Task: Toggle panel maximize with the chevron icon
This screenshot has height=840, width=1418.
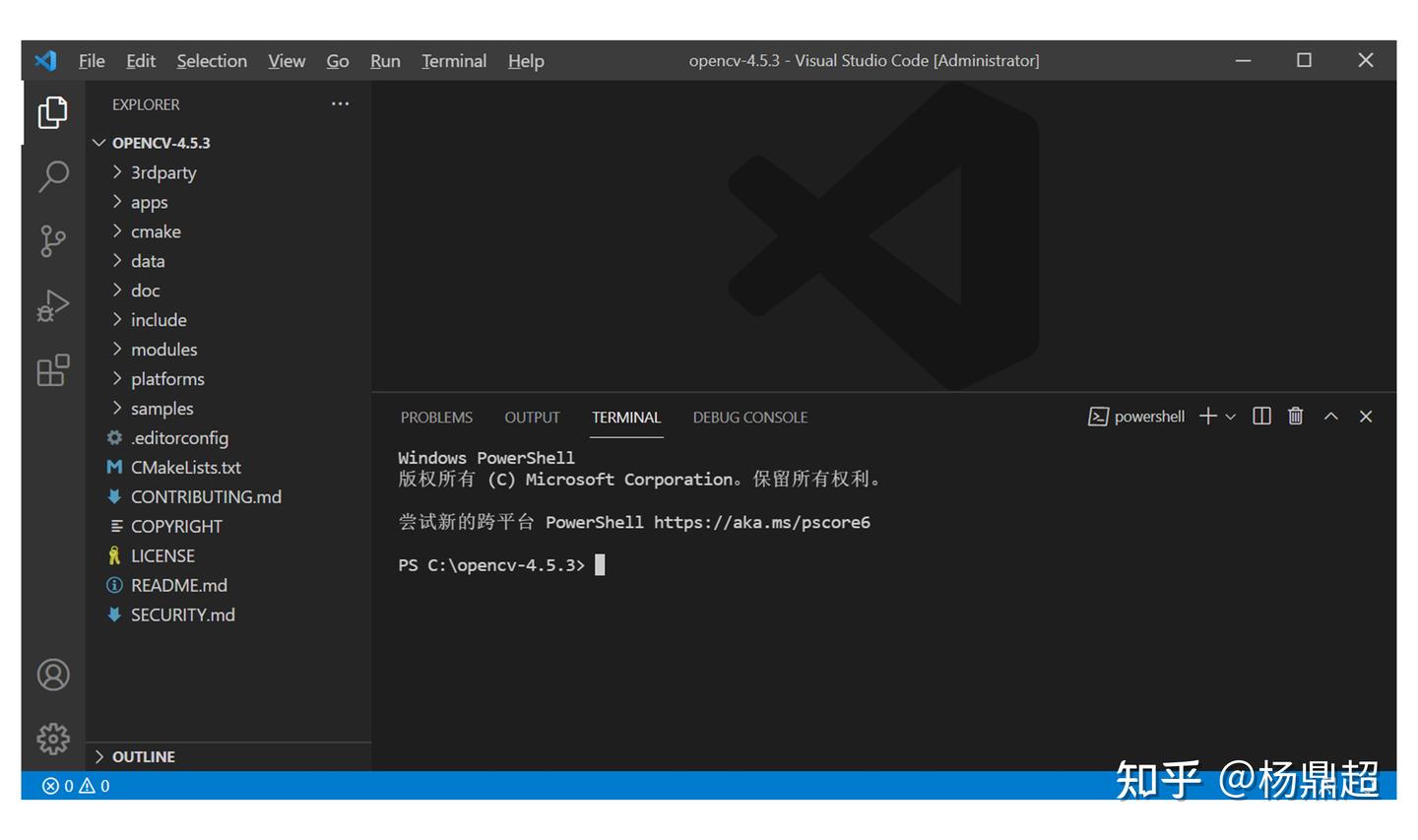Action: coord(1330,416)
